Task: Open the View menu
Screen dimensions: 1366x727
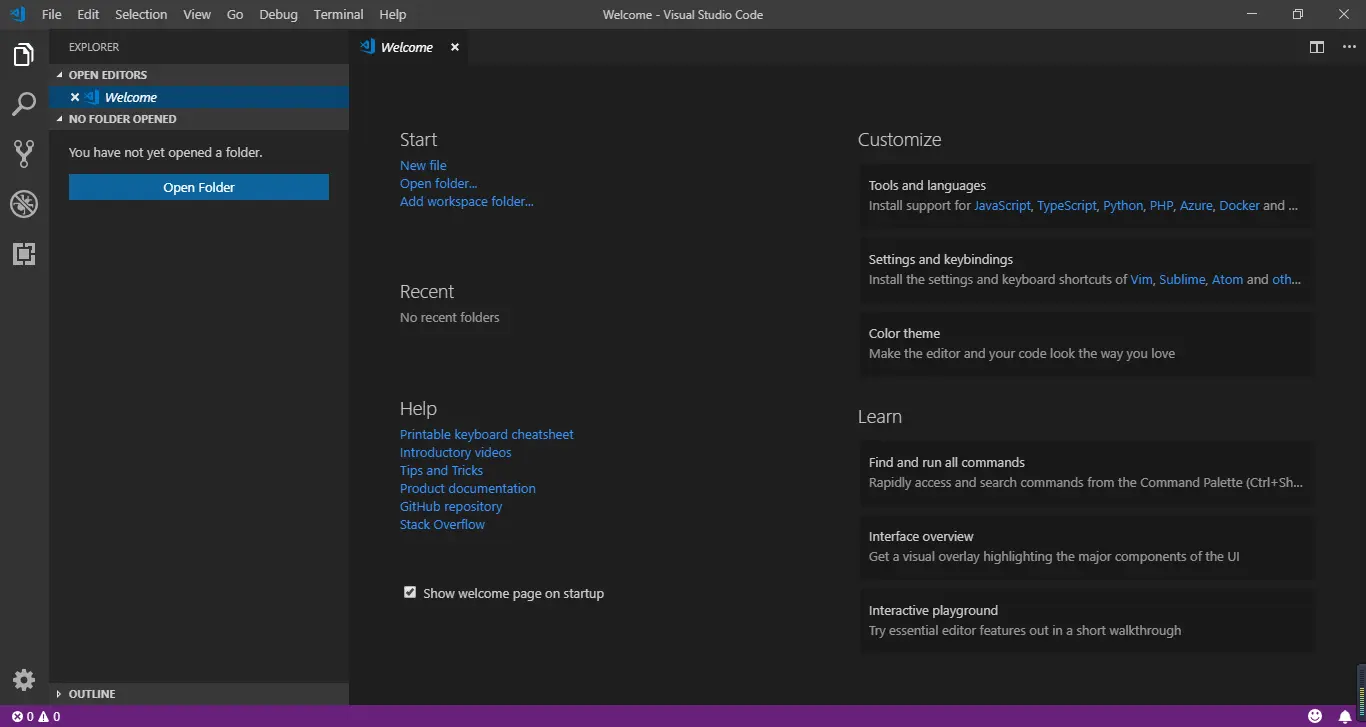Action: 197,14
